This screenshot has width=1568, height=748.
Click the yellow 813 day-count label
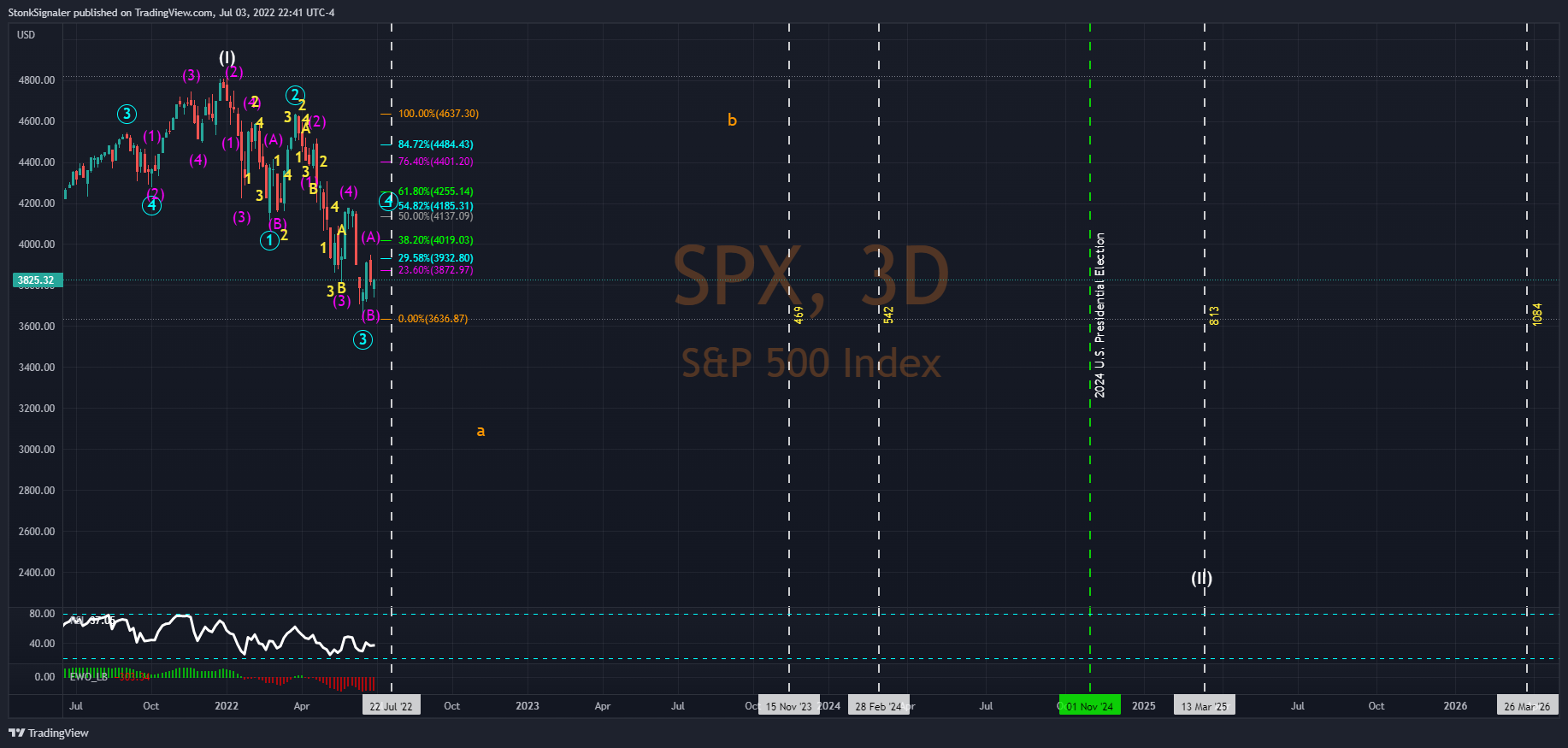(x=1214, y=315)
